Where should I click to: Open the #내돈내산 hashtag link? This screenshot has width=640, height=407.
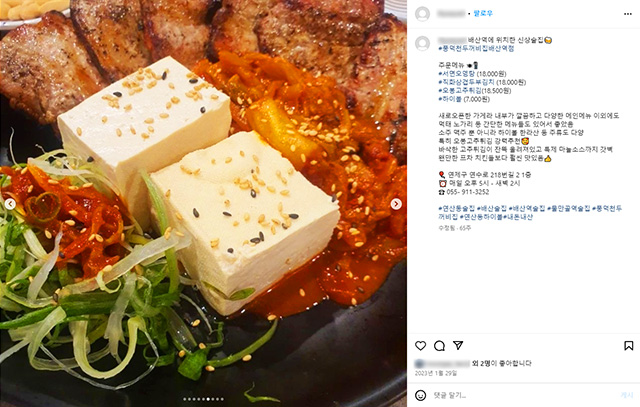coord(518,217)
